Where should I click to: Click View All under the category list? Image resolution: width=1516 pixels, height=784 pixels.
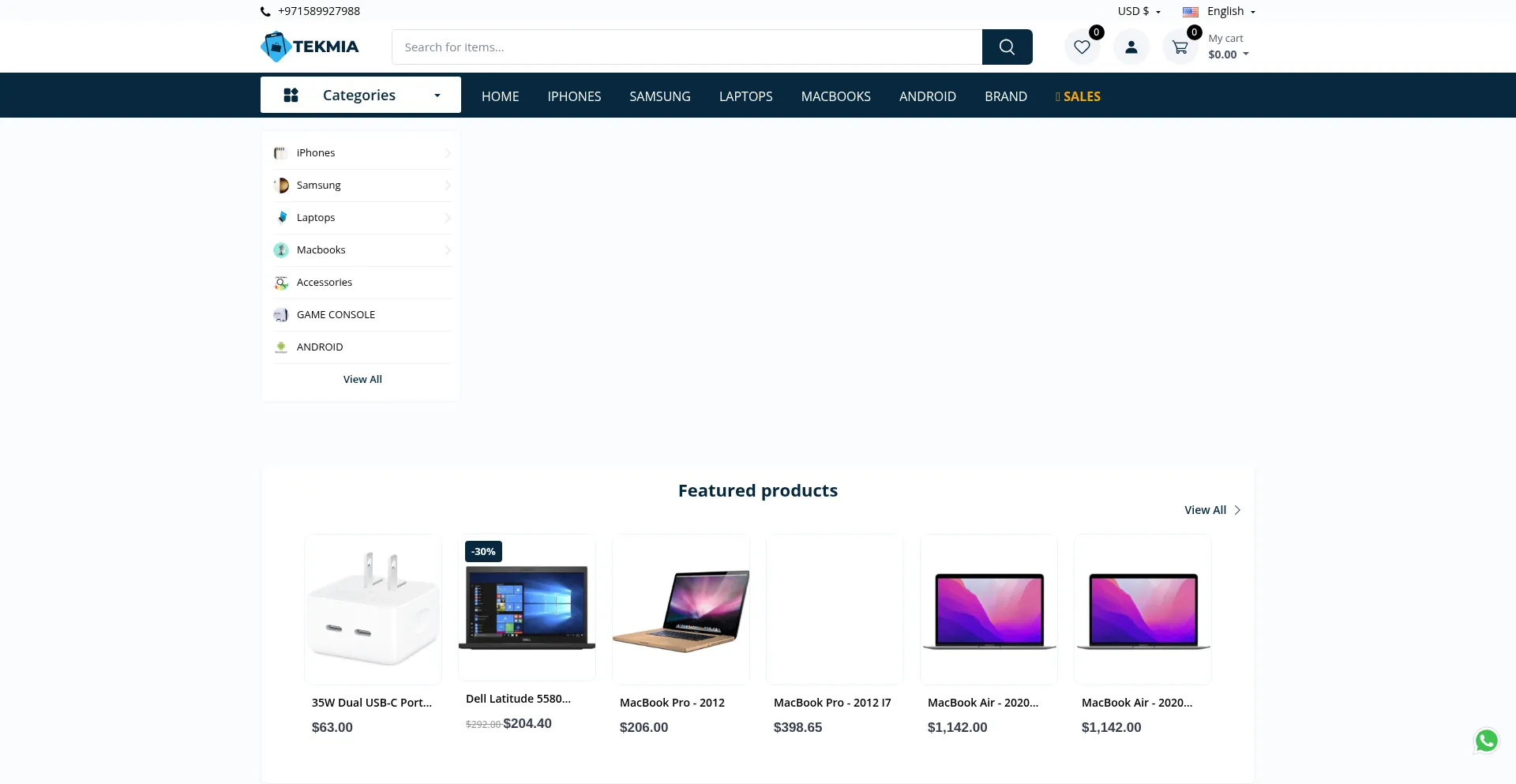pyautogui.click(x=362, y=380)
